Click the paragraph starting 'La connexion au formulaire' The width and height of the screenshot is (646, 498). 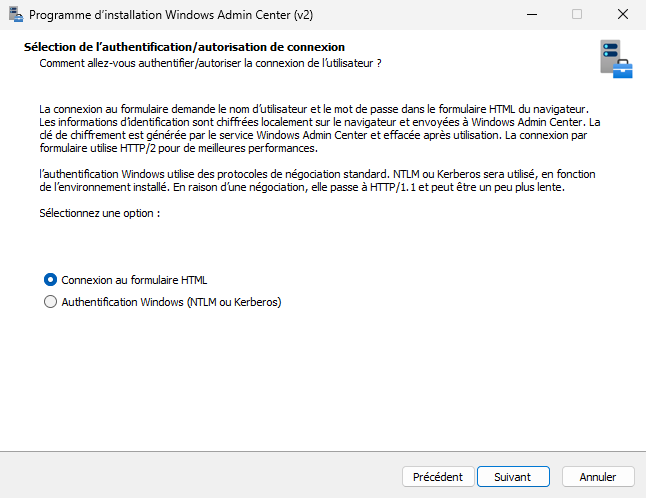pos(320,129)
